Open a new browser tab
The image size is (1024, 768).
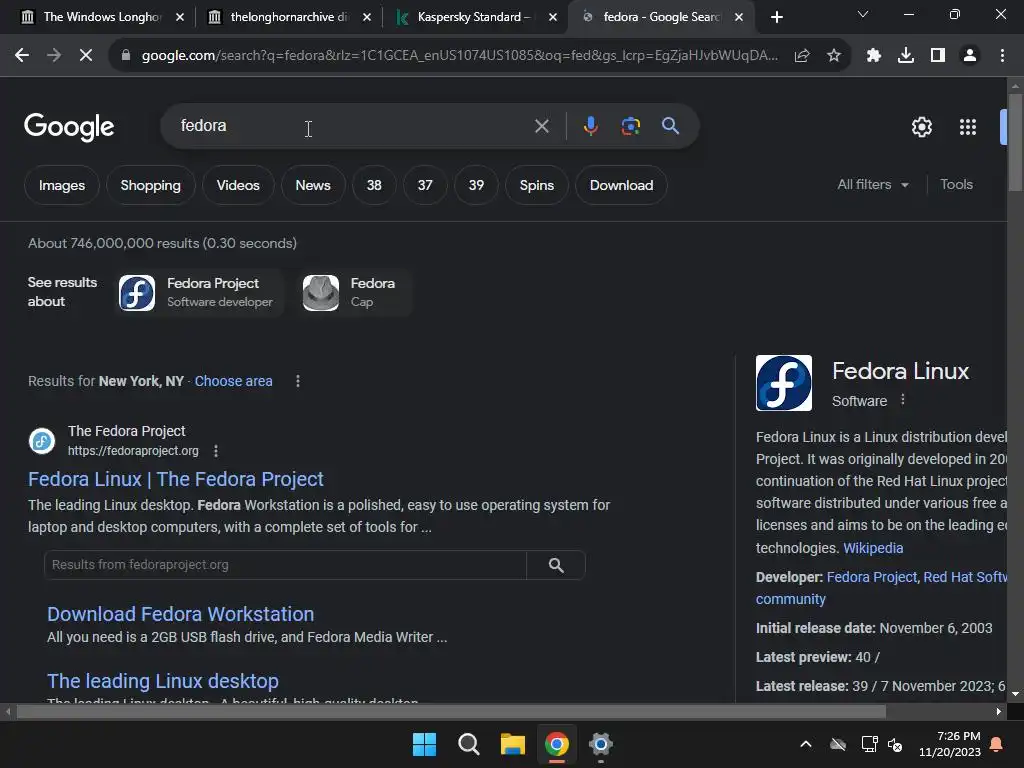(x=776, y=17)
